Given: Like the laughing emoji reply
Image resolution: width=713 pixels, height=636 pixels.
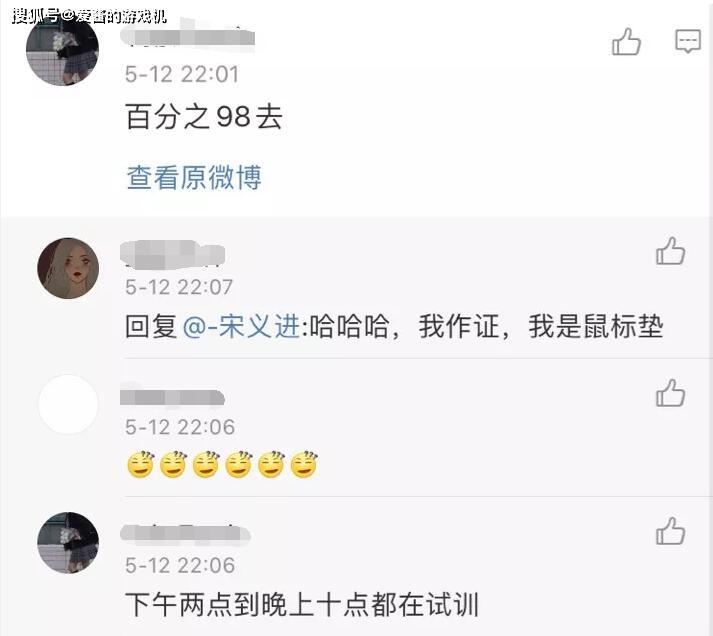Looking at the screenshot, I should click(670, 393).
